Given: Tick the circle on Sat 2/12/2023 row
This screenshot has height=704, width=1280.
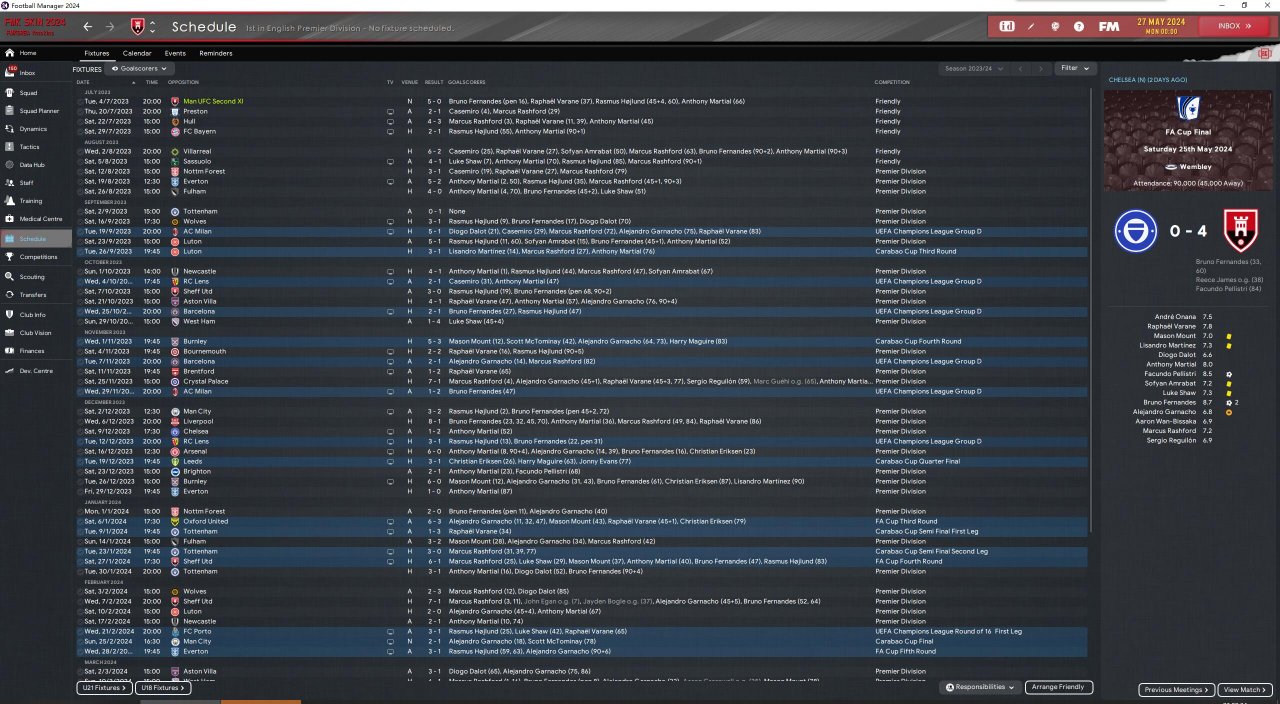Looking at the screenshot, I should tap(80, 411).
